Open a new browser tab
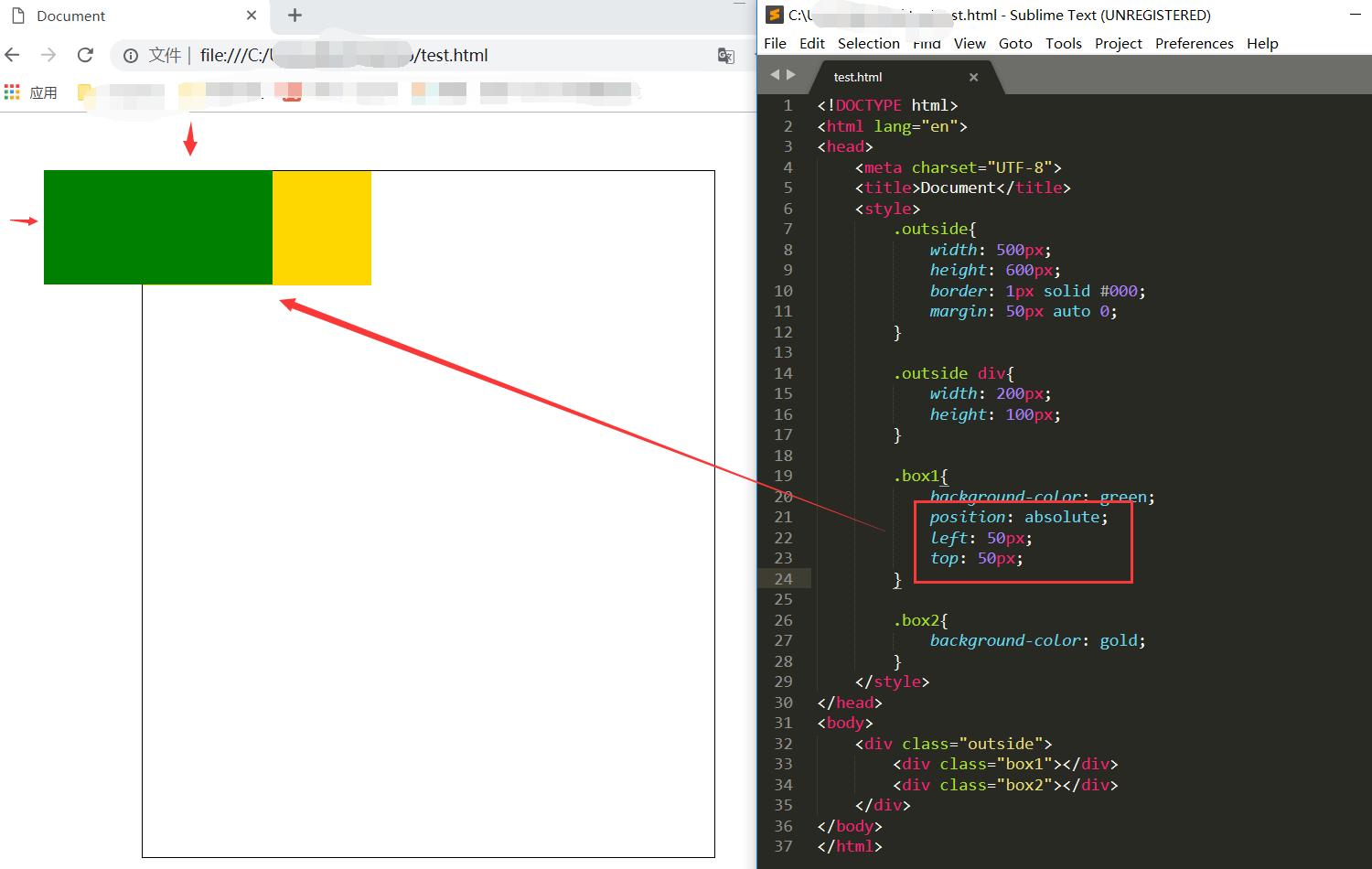This screenshot has height=869, width=1372. click(295, 16)
